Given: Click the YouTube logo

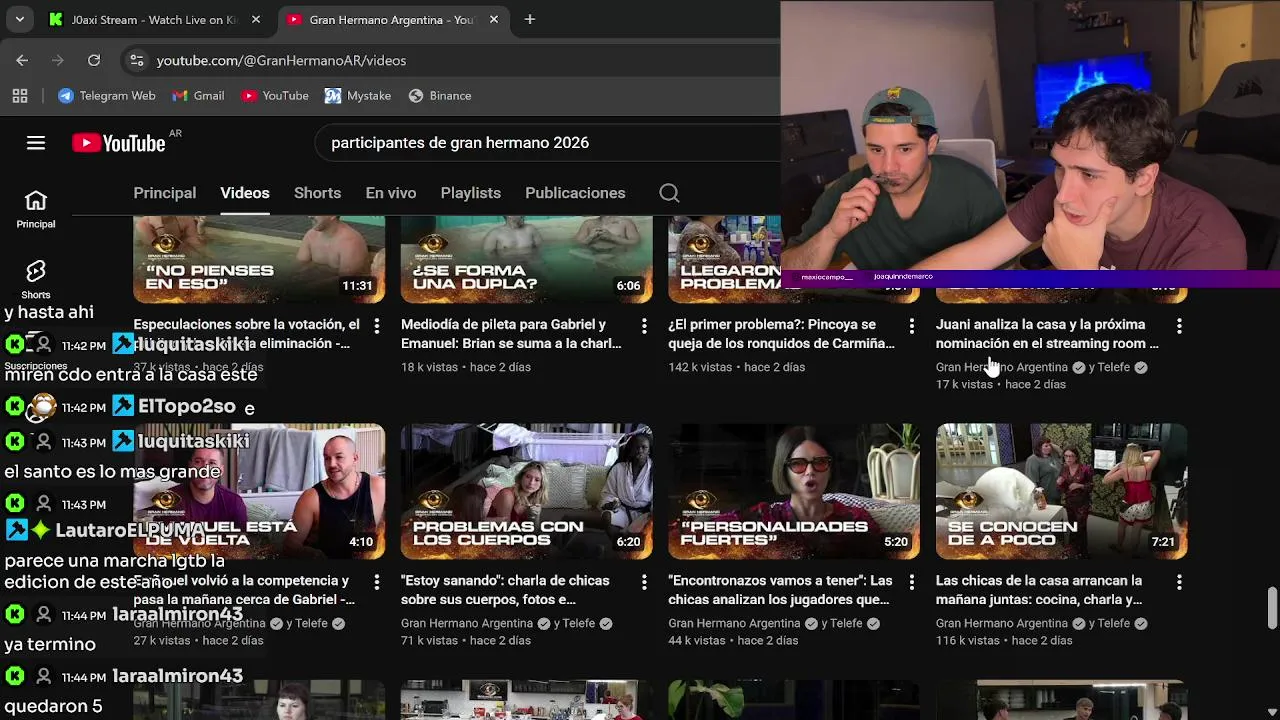Looking at the screenshot, I should (119, 143).
